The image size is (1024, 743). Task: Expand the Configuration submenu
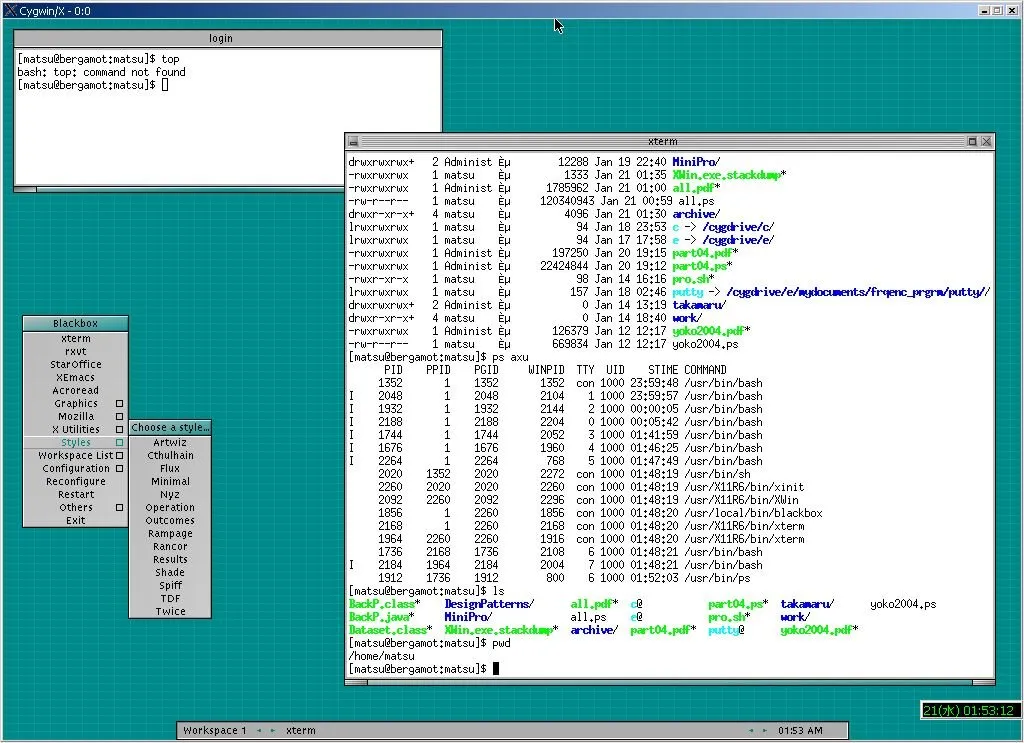pyautogui.click(x=76, y=469)
